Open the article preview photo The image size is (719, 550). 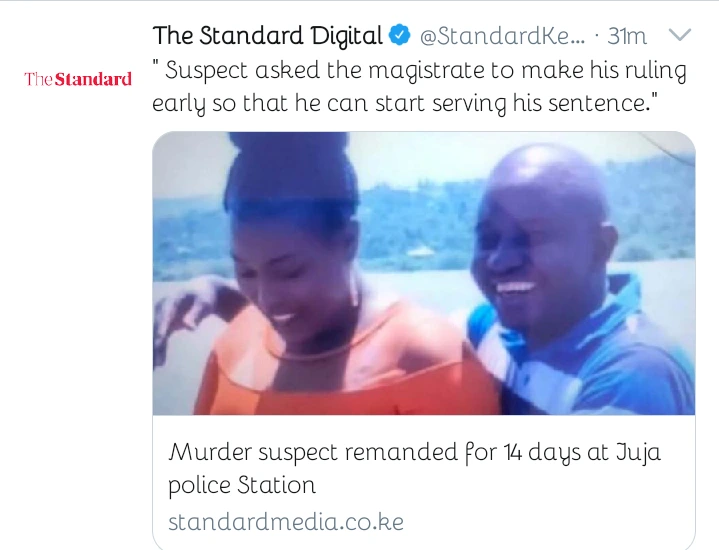pos(424,273)
